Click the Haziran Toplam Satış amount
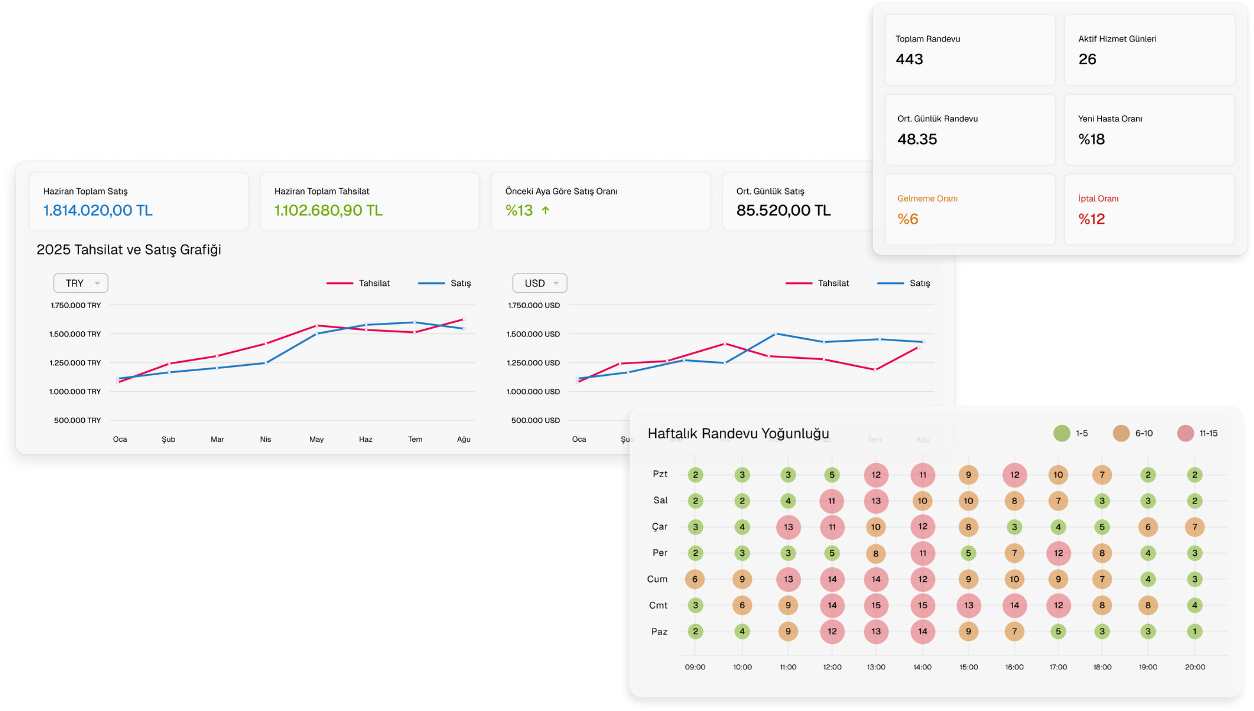The height and width of the screenshot is (711, 1254). 98,211
